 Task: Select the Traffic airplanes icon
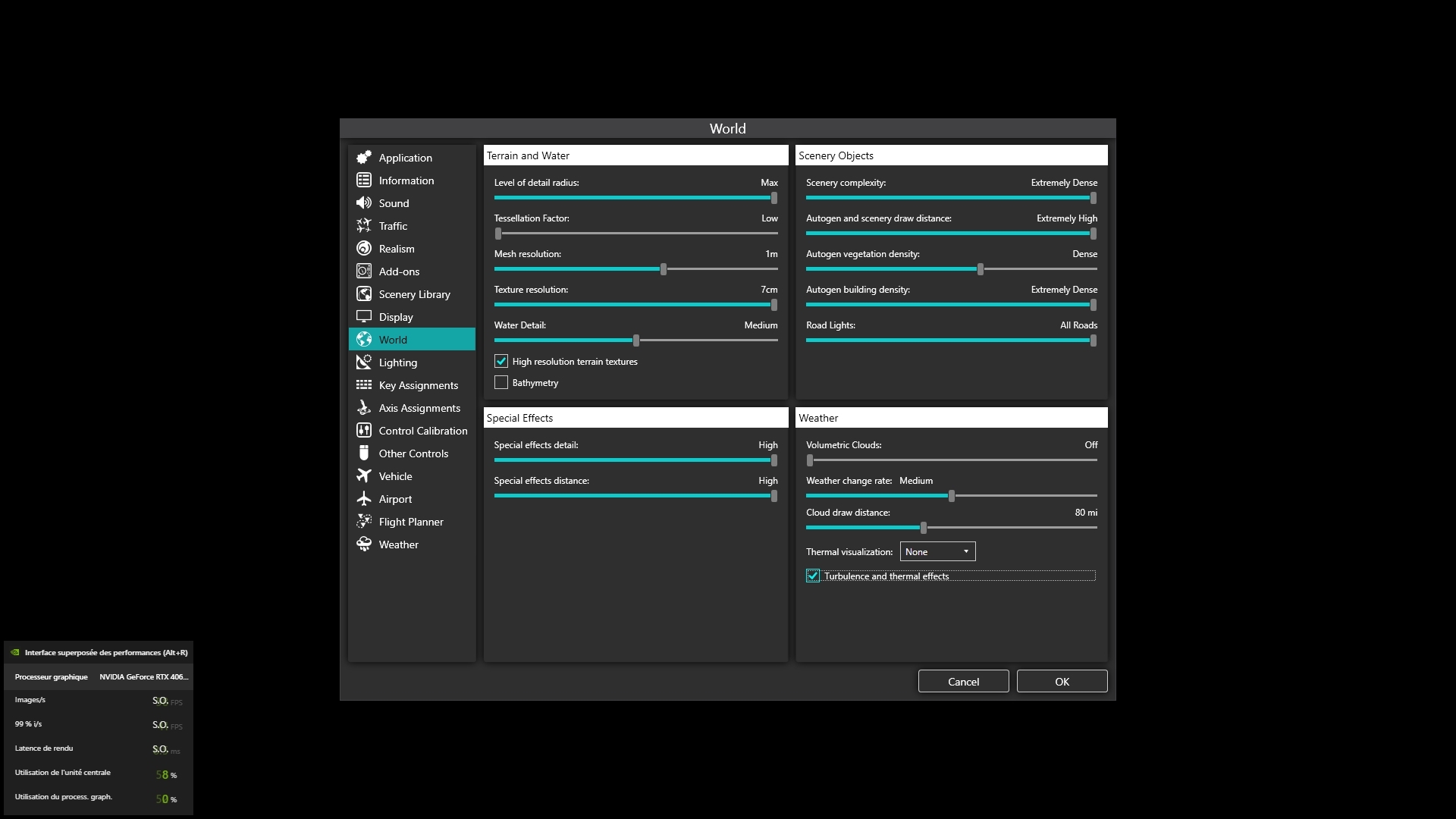pos(364,225)
